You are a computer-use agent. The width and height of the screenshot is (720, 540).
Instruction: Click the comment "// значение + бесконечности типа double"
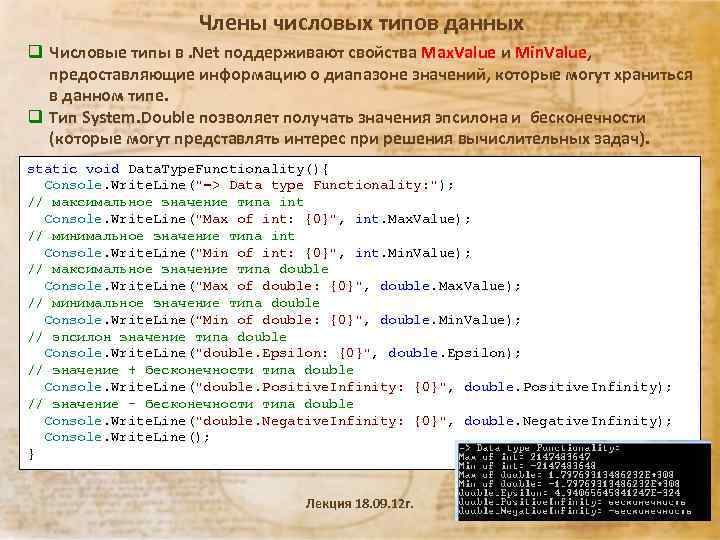191,371
